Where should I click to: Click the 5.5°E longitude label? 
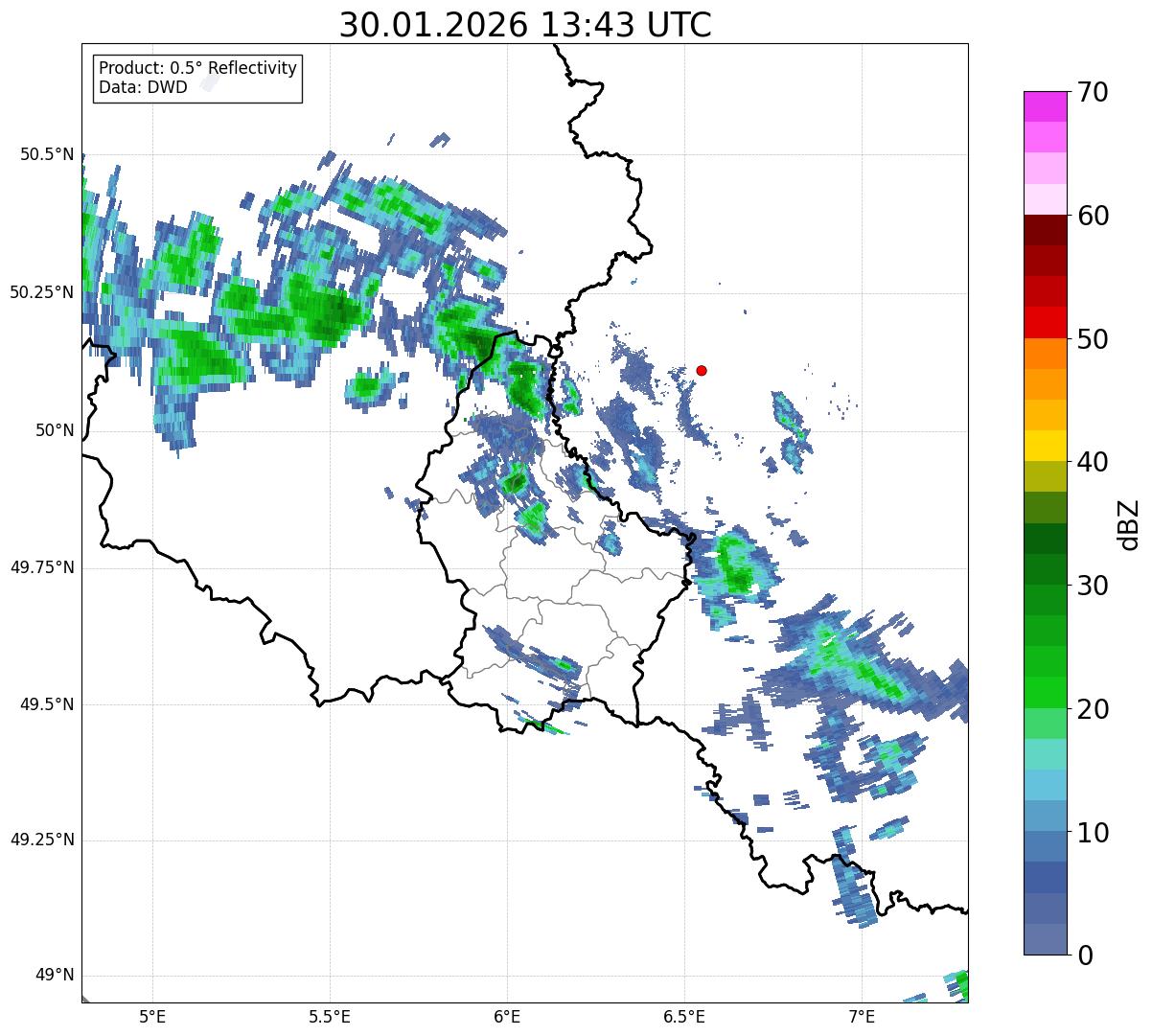click(330, 1017)
